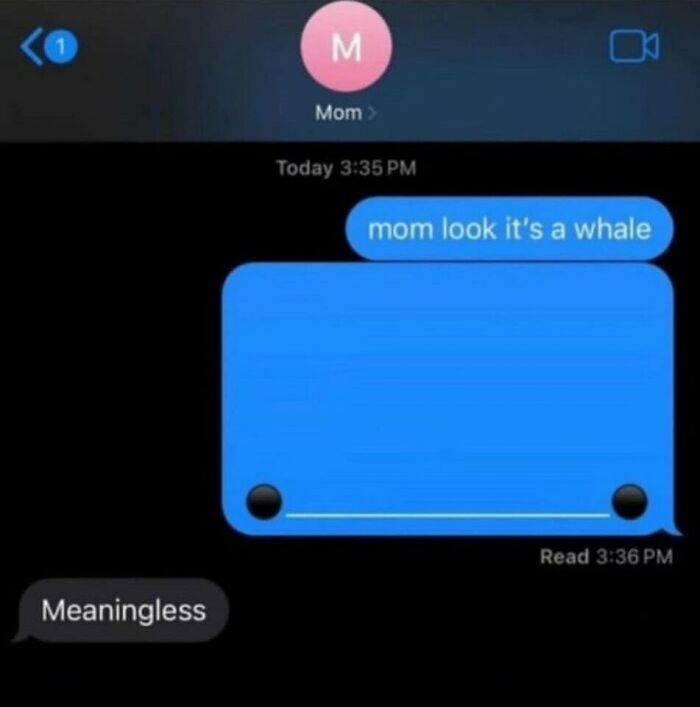Open the pink M contact avatar
Screen dimensions: 700x707
point(346,46)
